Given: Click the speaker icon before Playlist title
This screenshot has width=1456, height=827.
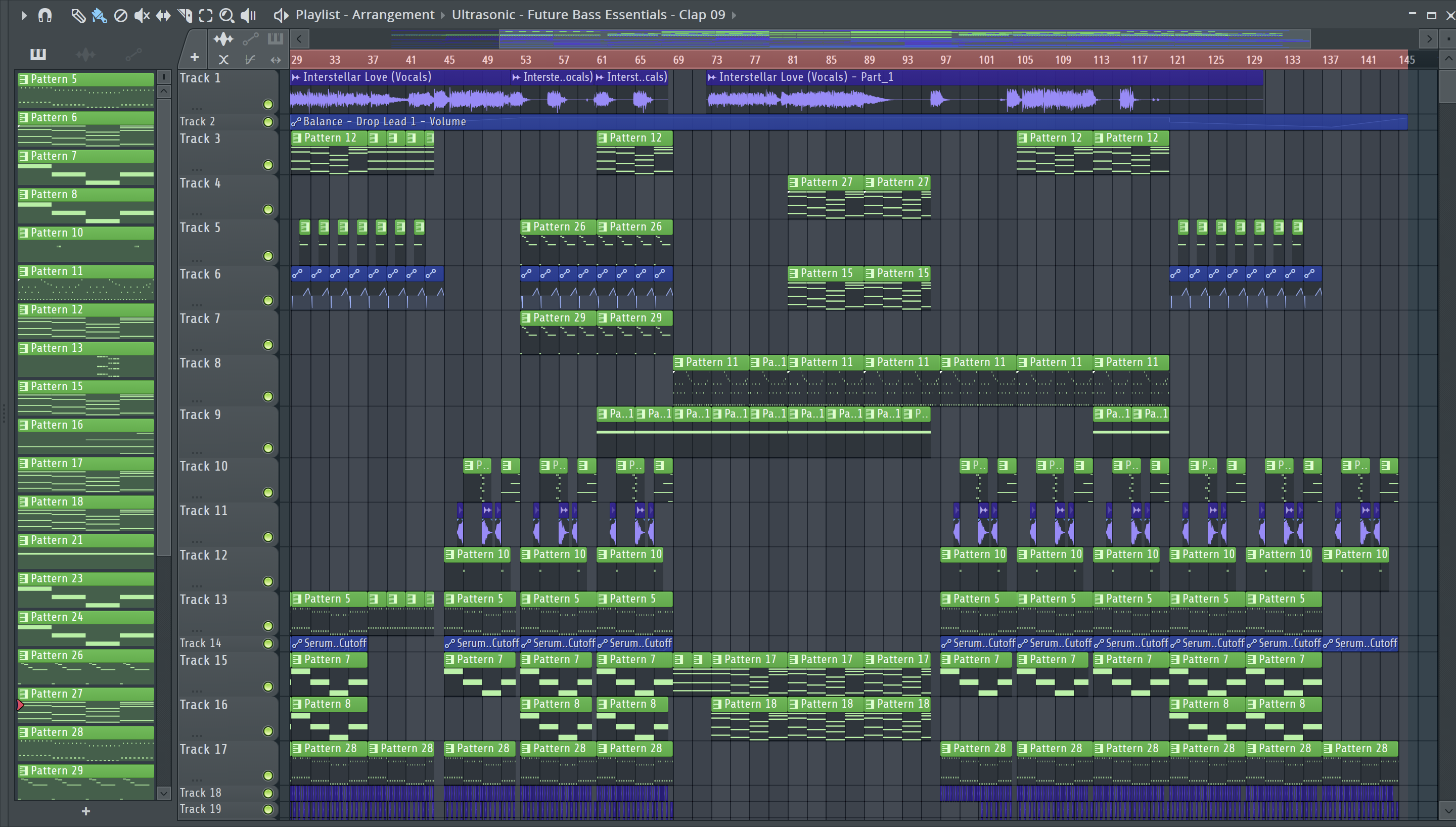Looking at the screenshot, I should [281, 15].
